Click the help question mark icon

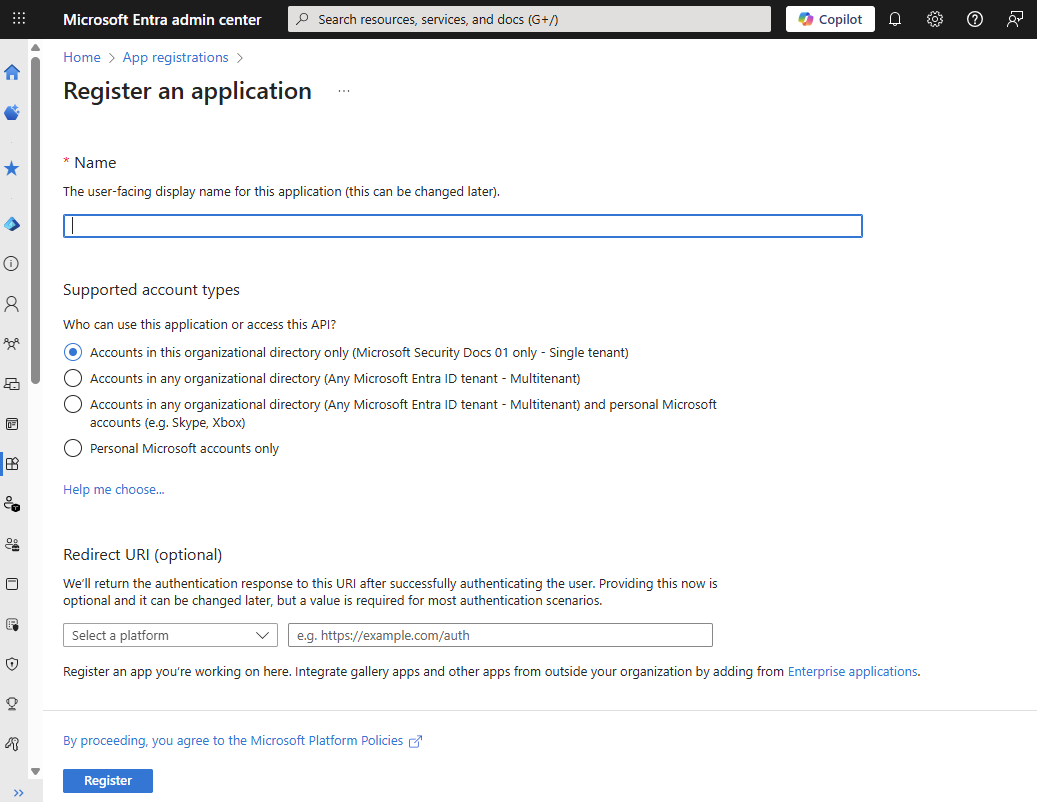point(974,18)
